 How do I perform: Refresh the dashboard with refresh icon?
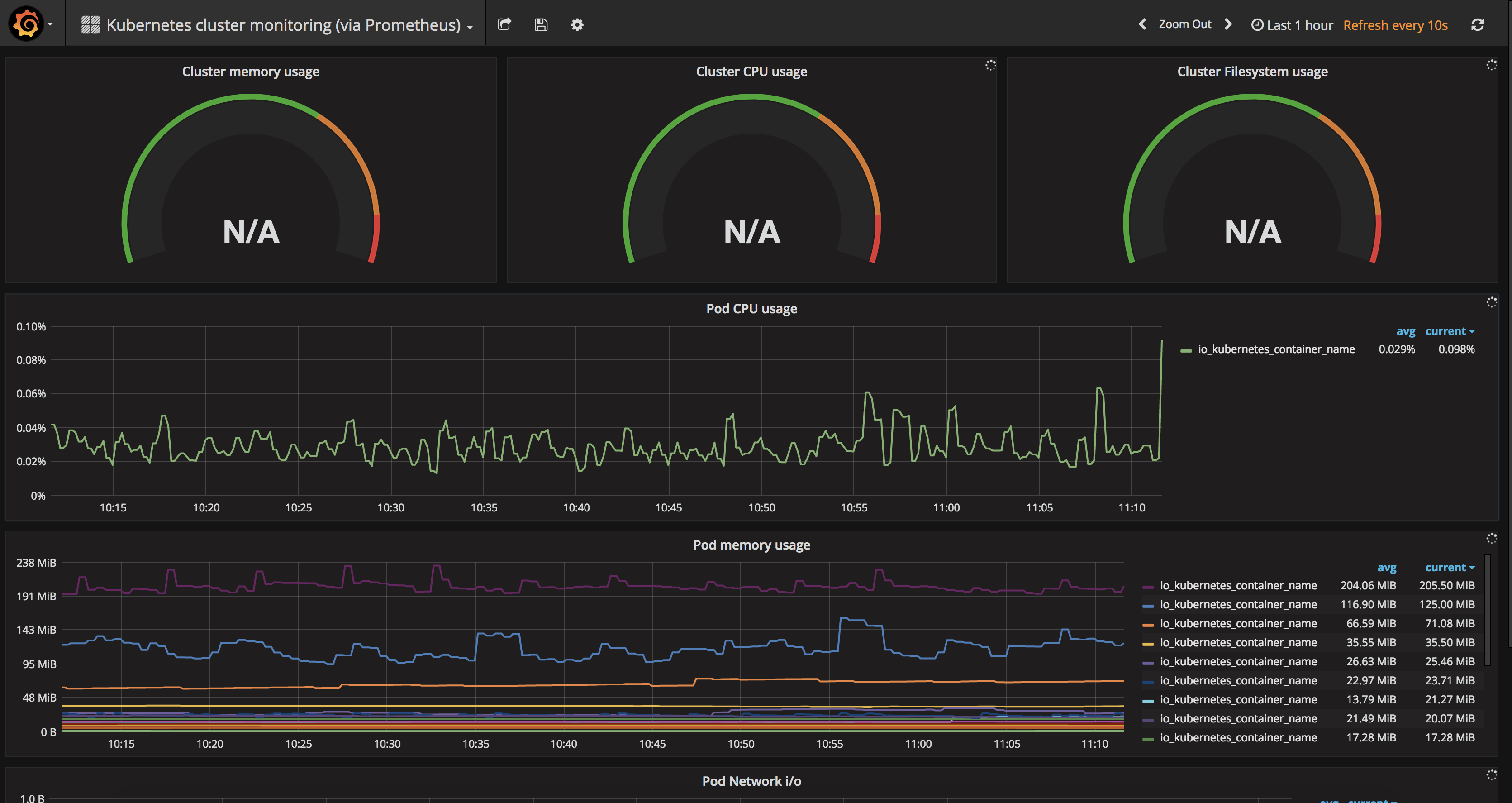click(x=1477, y=25)
